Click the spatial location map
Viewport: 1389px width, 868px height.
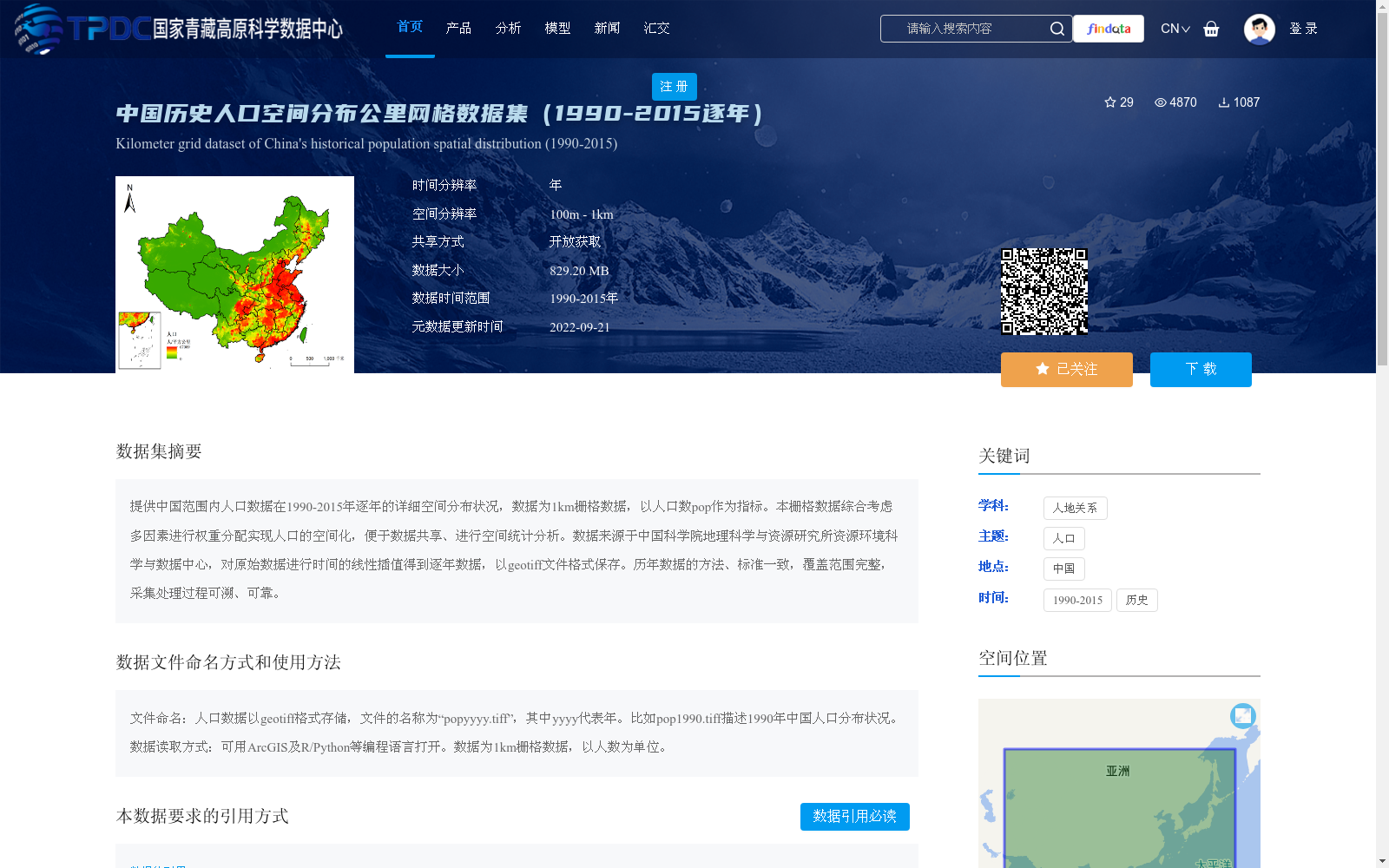point(1119,783)
